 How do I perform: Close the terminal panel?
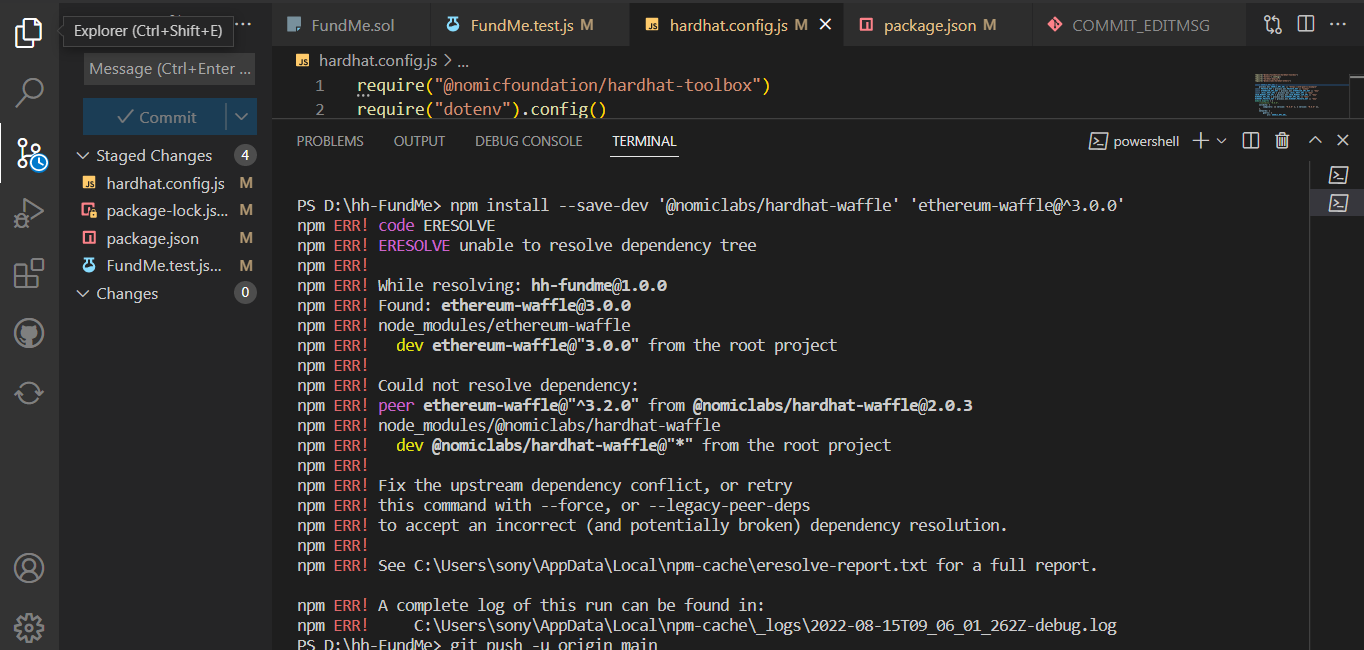coord(1342,141)
